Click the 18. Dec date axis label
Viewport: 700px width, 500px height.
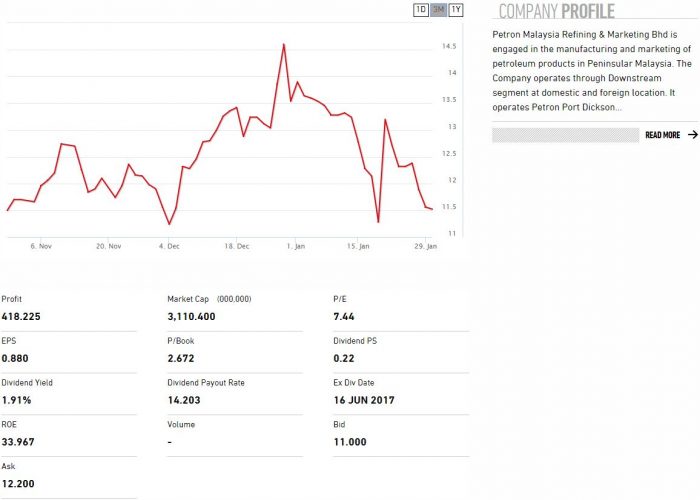point(236,246)
